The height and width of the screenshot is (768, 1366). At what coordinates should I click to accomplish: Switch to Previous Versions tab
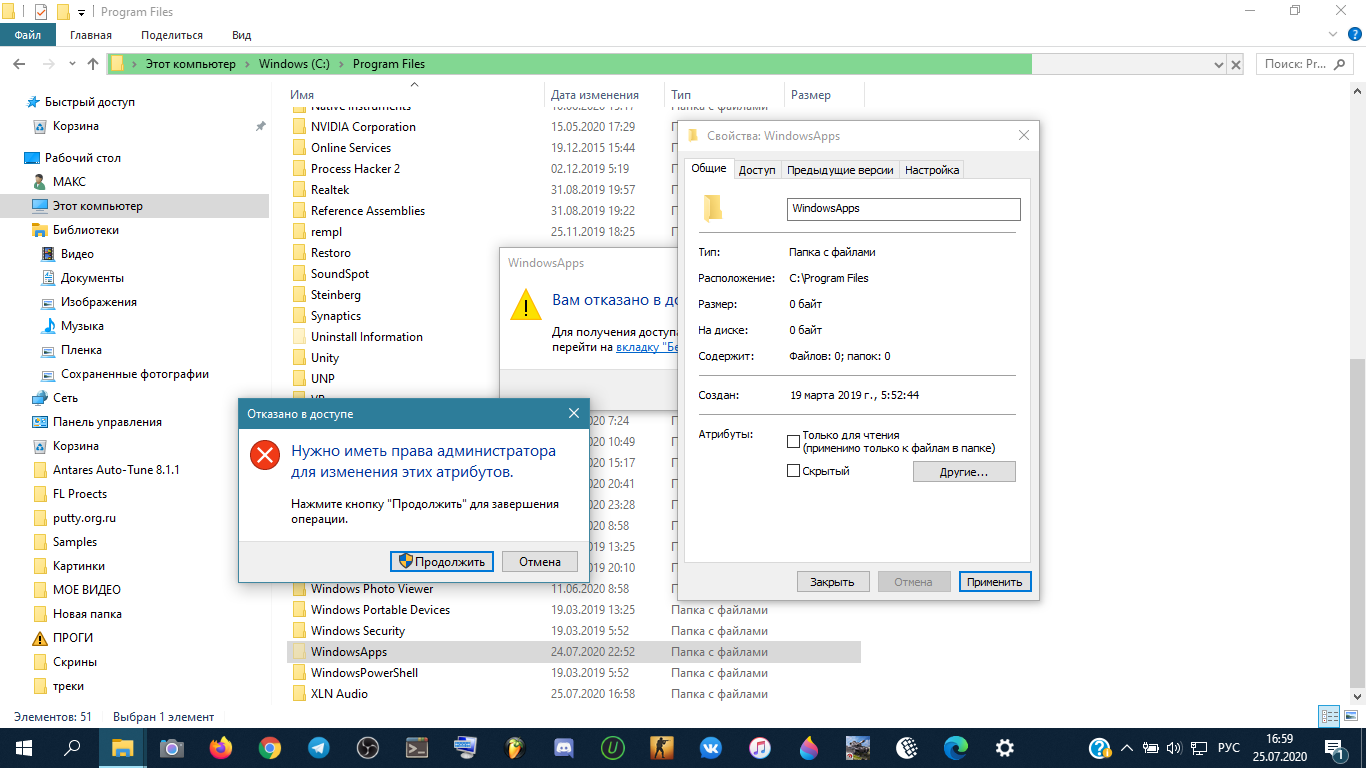click(x=840, y=170)
